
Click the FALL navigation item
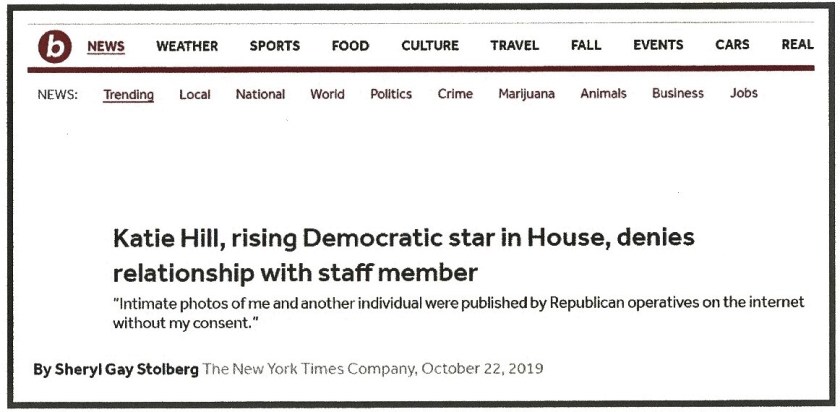coord(586,46)
